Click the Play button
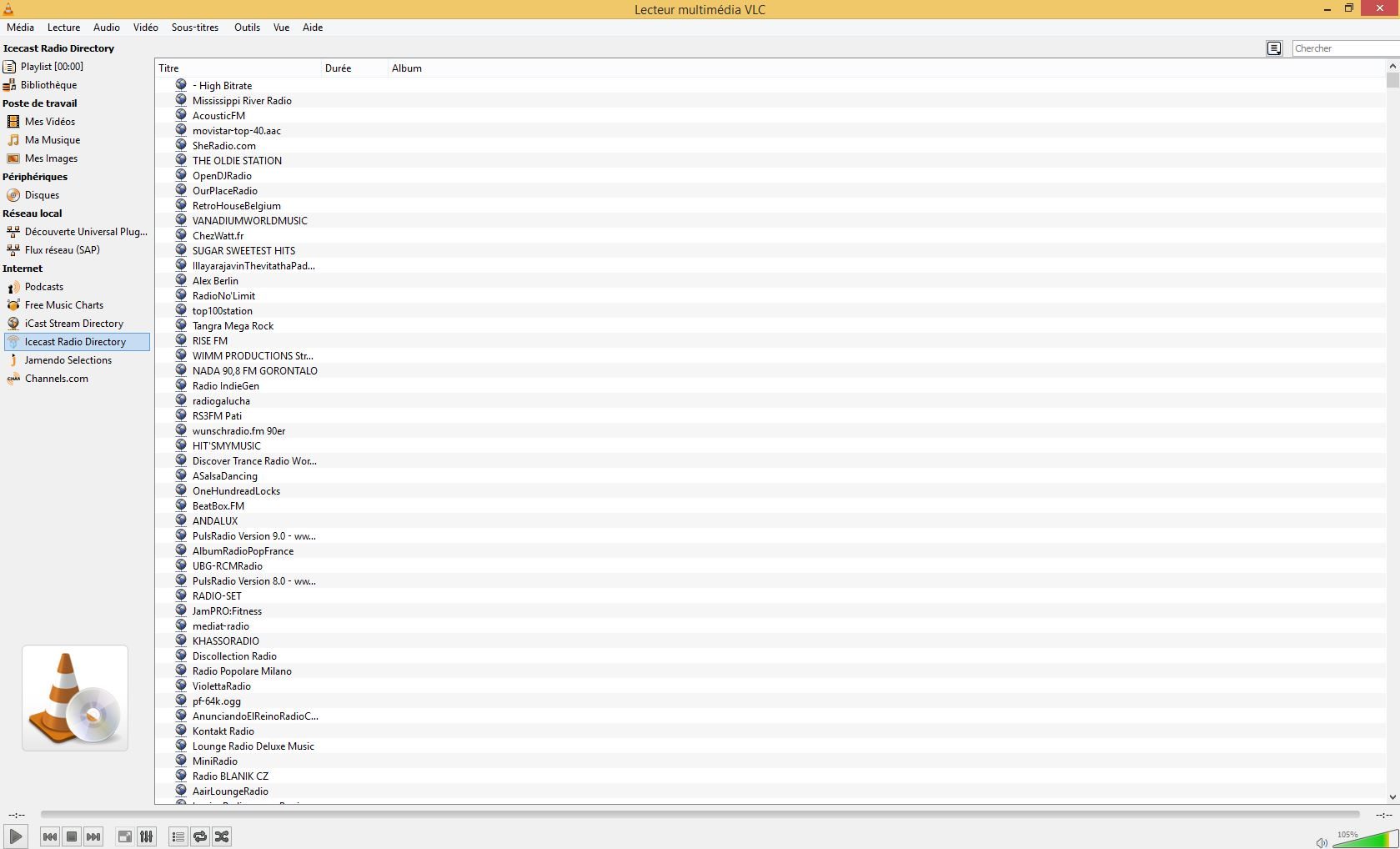The height and width of the screenshot is (849, 1400). pyautogui.click(x=16, y=836)
